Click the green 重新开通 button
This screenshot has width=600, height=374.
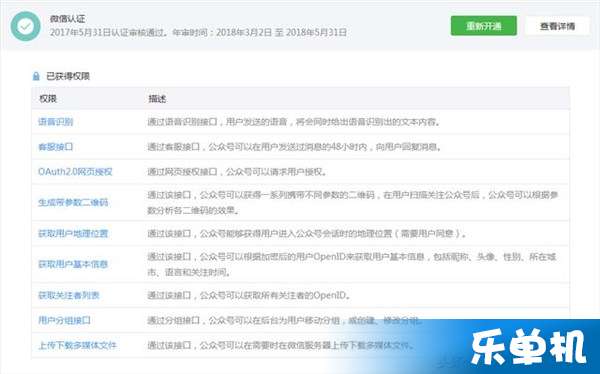pyautogui.click(x=484, y=26)
